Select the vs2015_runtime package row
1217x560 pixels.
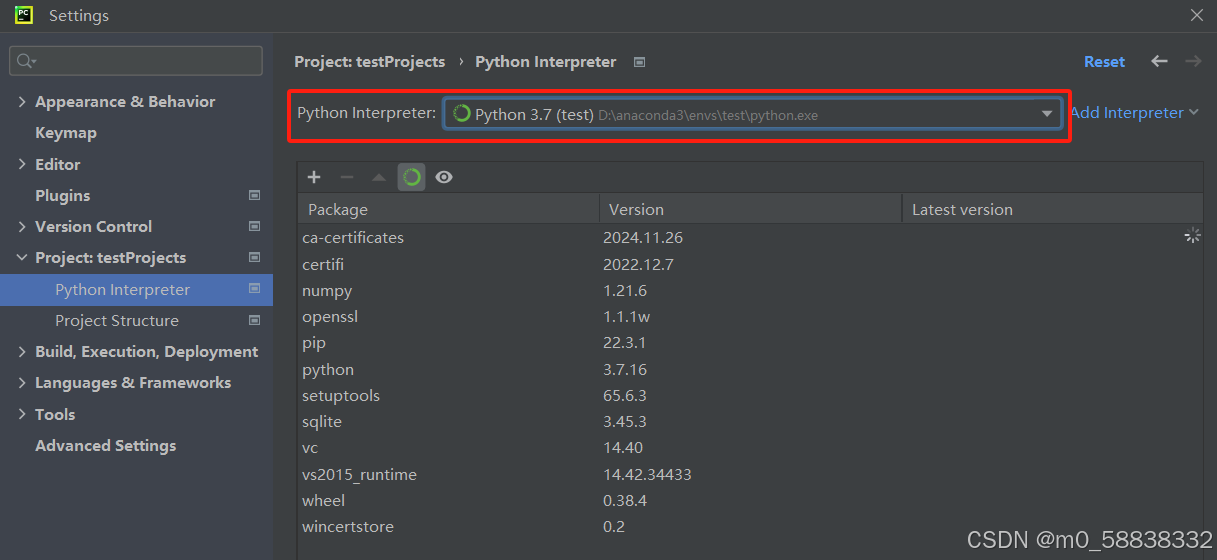click(750, 474)
